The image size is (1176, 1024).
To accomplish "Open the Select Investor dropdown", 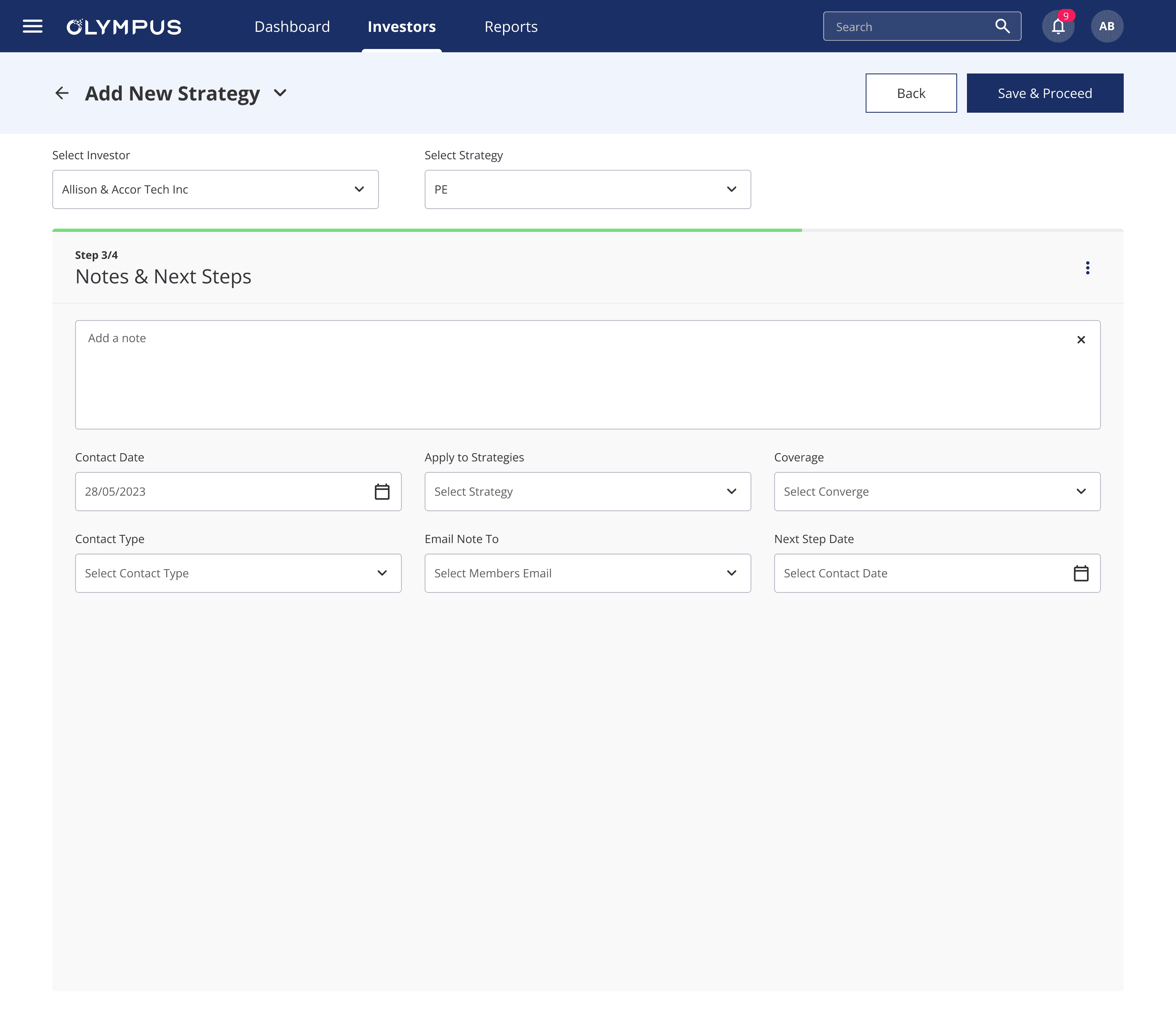I will (x=216, y=189).
